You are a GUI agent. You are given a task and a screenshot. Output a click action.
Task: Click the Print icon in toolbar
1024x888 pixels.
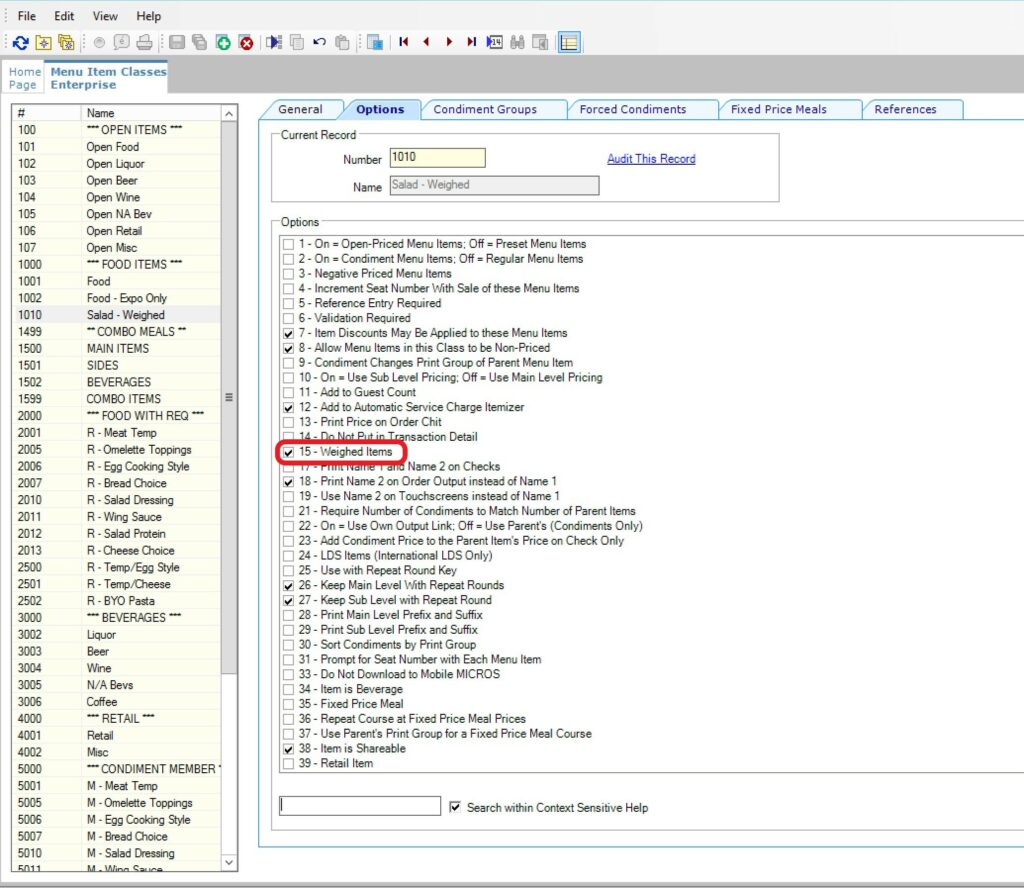coord(144,43)
